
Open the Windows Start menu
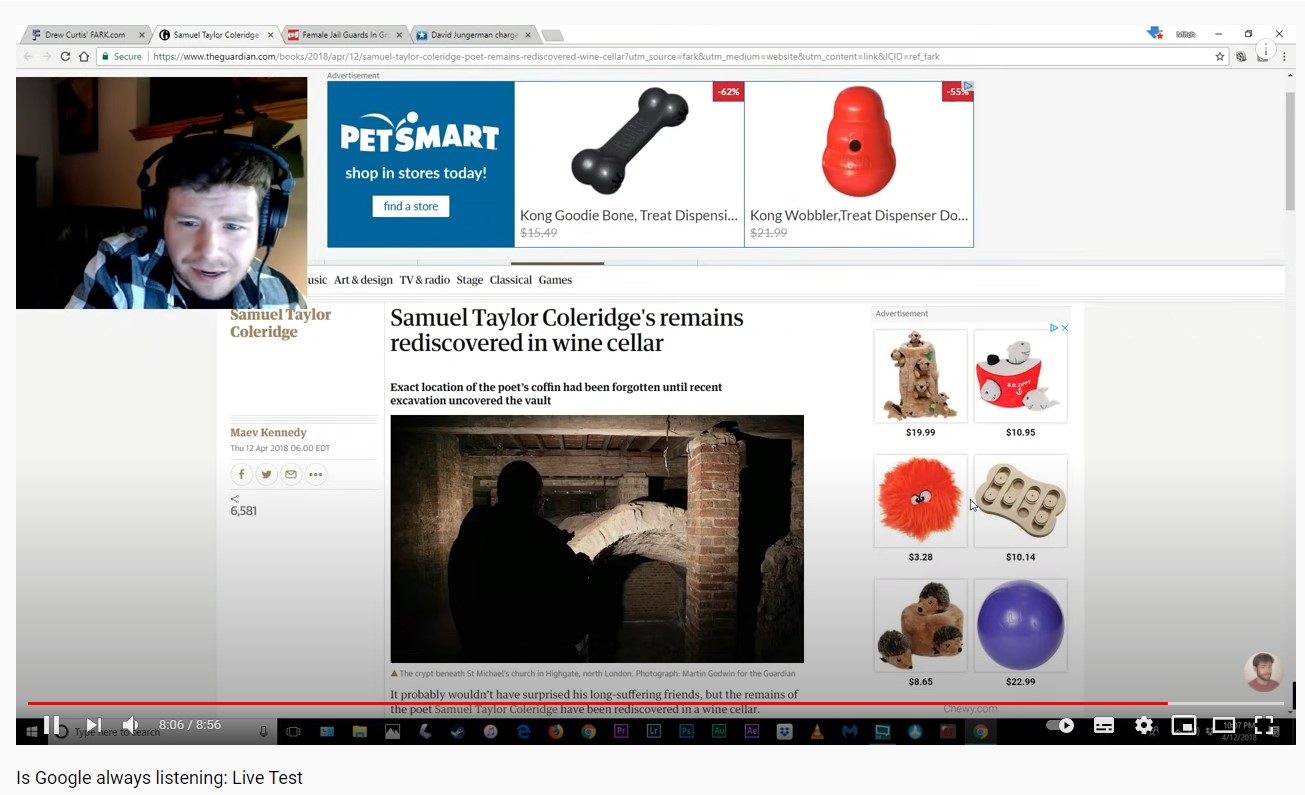click(x=31, y=732)
